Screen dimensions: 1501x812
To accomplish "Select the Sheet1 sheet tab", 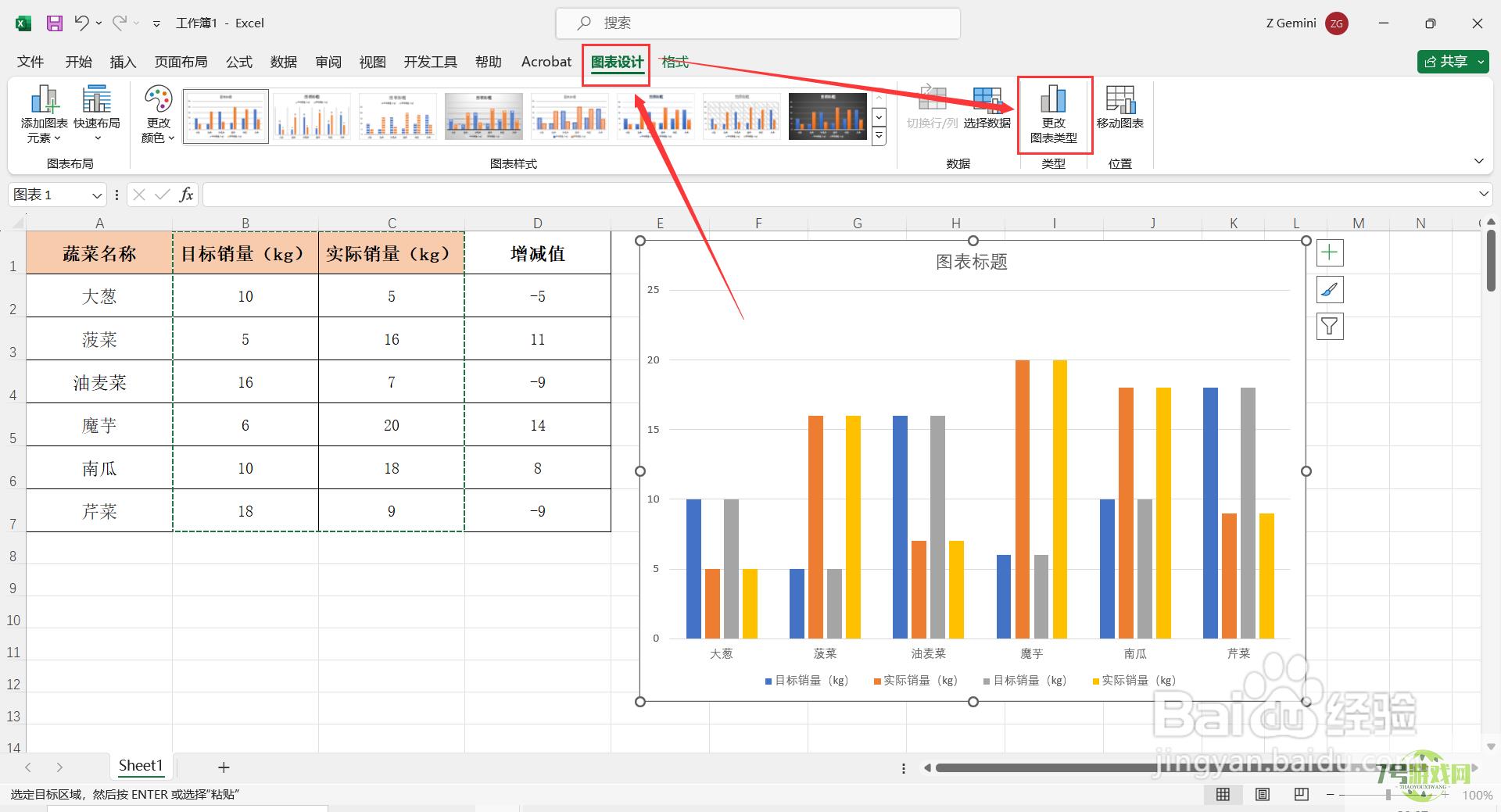I will coord(141,766).
